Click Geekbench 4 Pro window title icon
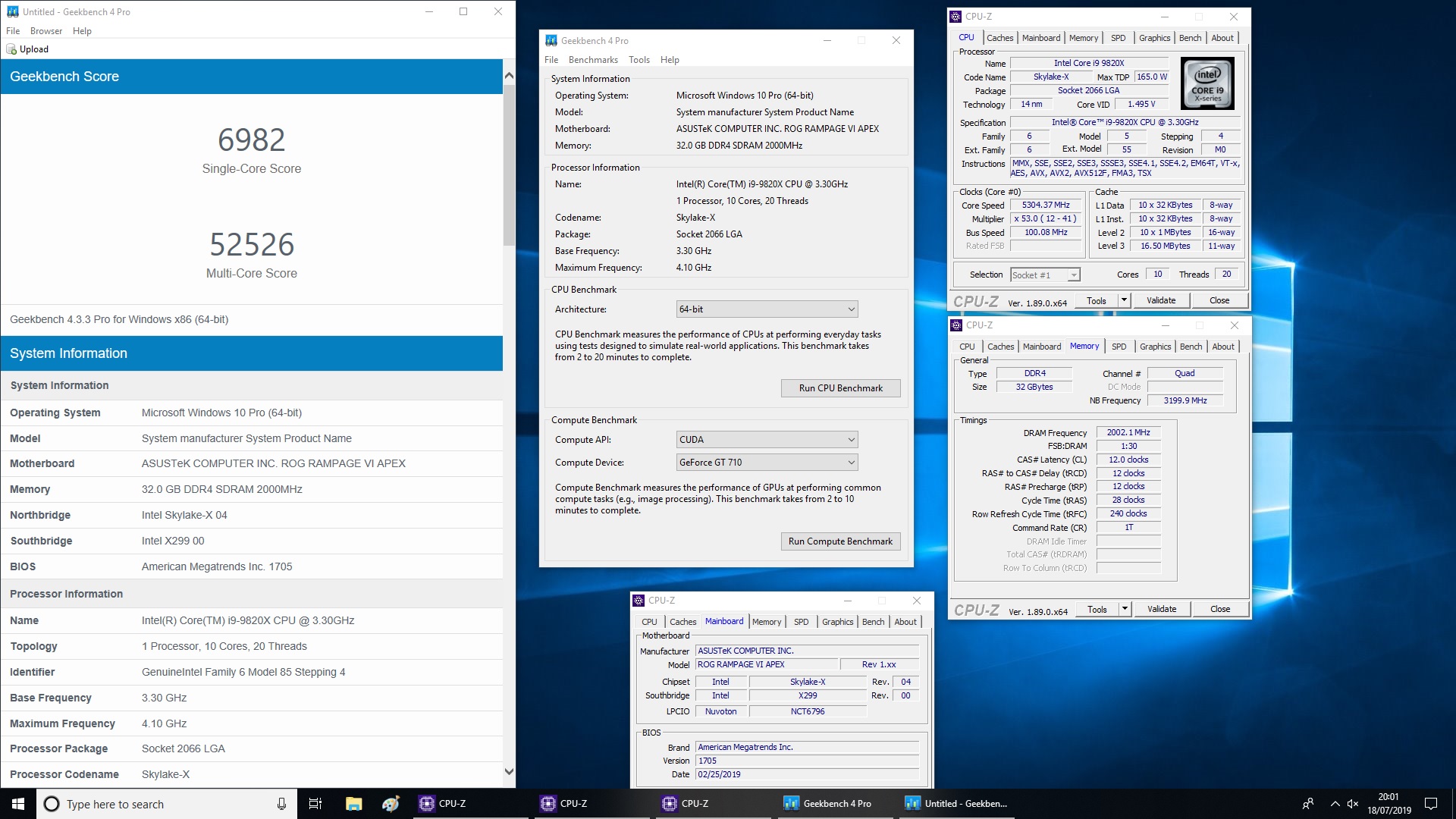This screenshot has height=819, width=1456. click(551, 40)
